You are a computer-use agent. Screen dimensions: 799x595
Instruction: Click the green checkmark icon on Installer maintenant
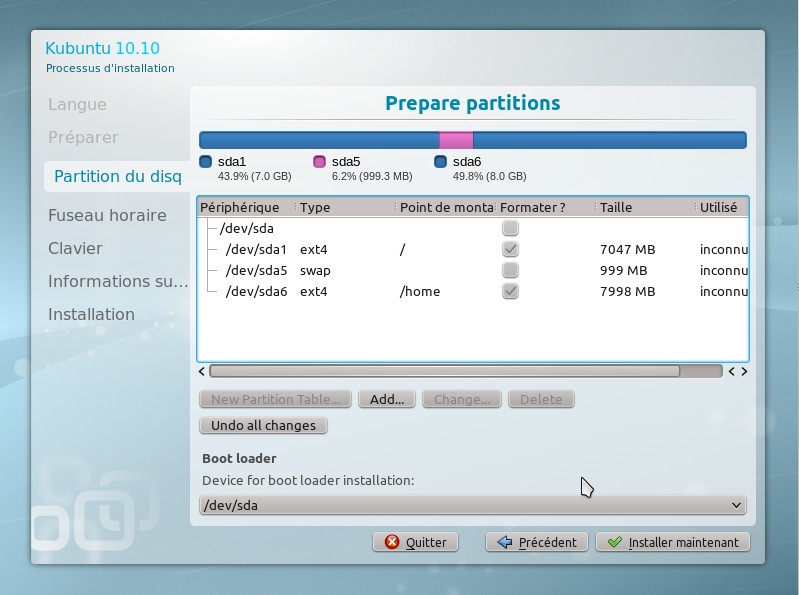615,542
